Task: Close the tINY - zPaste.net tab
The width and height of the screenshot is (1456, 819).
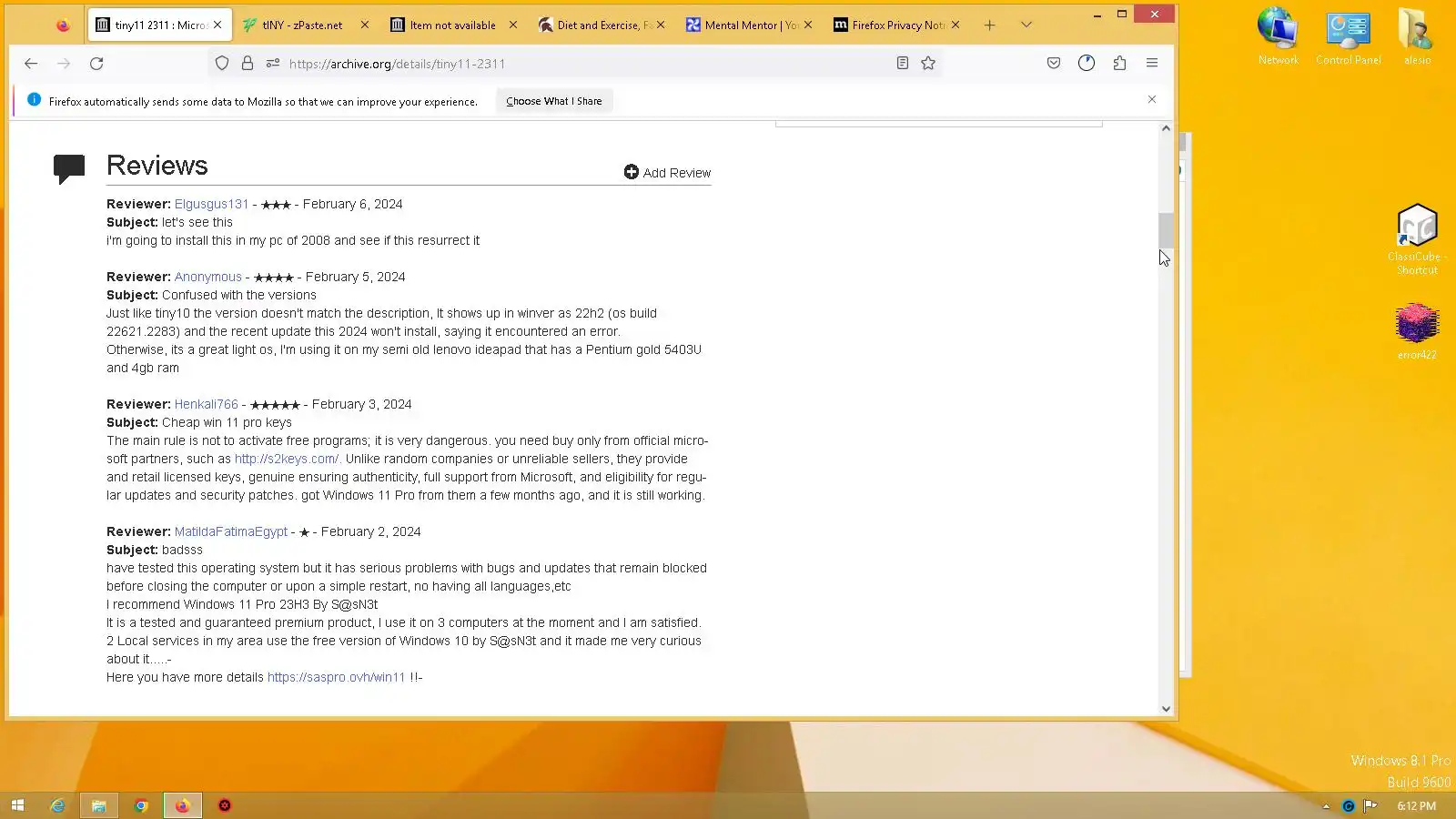Action: pos(365,25)
